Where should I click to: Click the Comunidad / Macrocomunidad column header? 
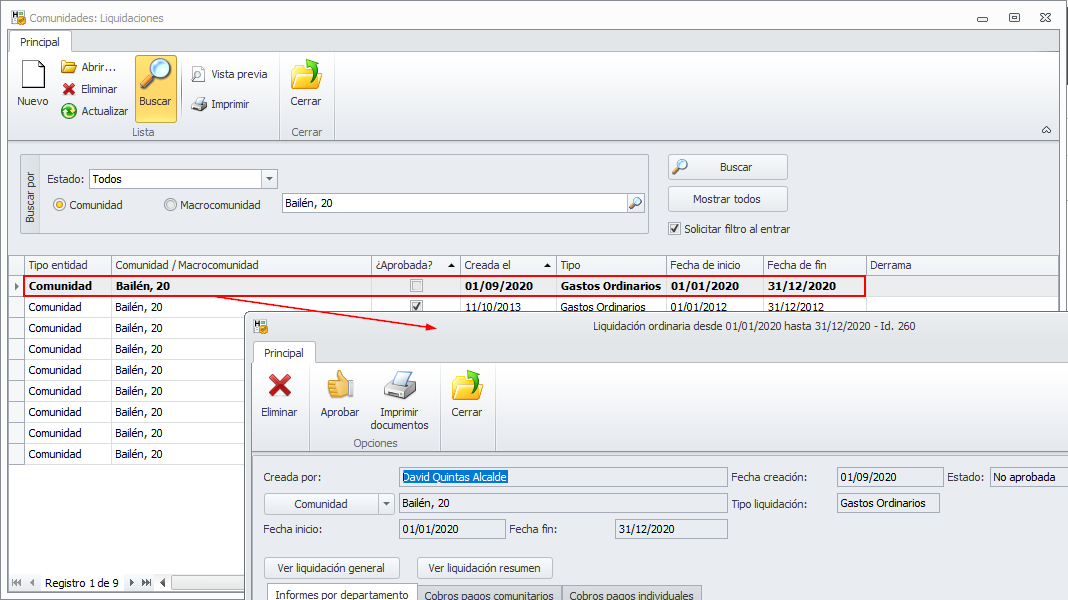pos(241,265)
